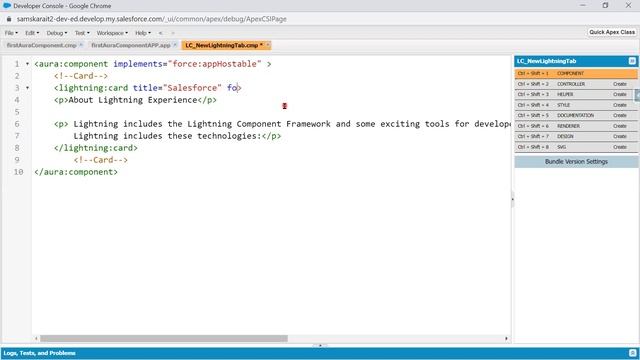This screenshot has width=640, height=360.
Task: Click the forward navigation arrow in menu bar
Action: tap(173, 33)
